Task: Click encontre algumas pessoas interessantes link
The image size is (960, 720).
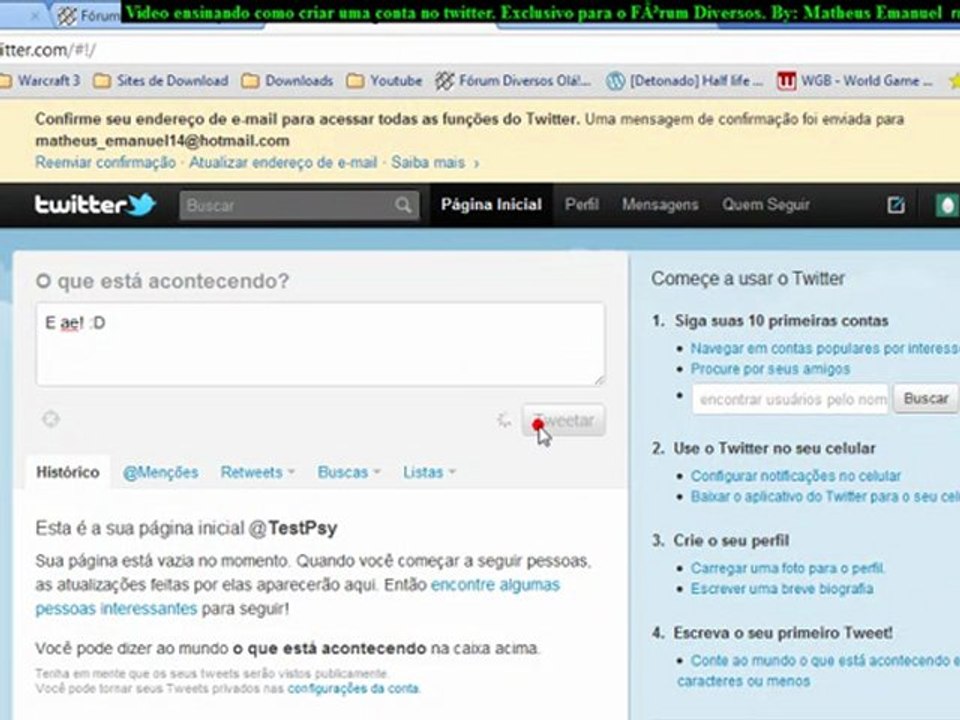Action: tap(495, 585)
